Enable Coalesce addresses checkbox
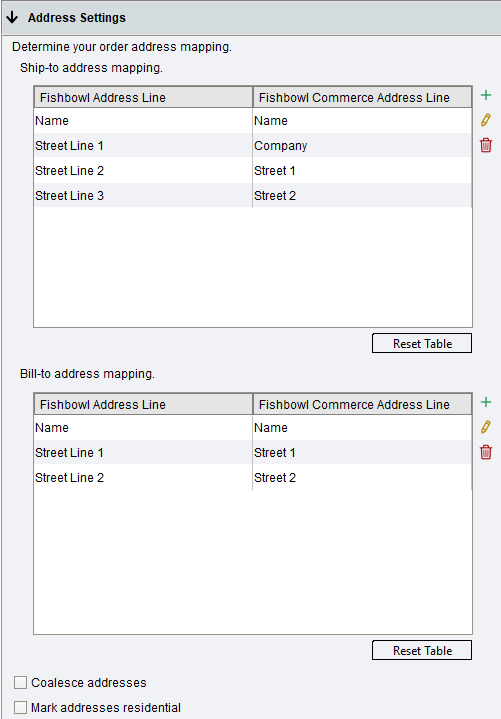 click(x=20, y=682)
